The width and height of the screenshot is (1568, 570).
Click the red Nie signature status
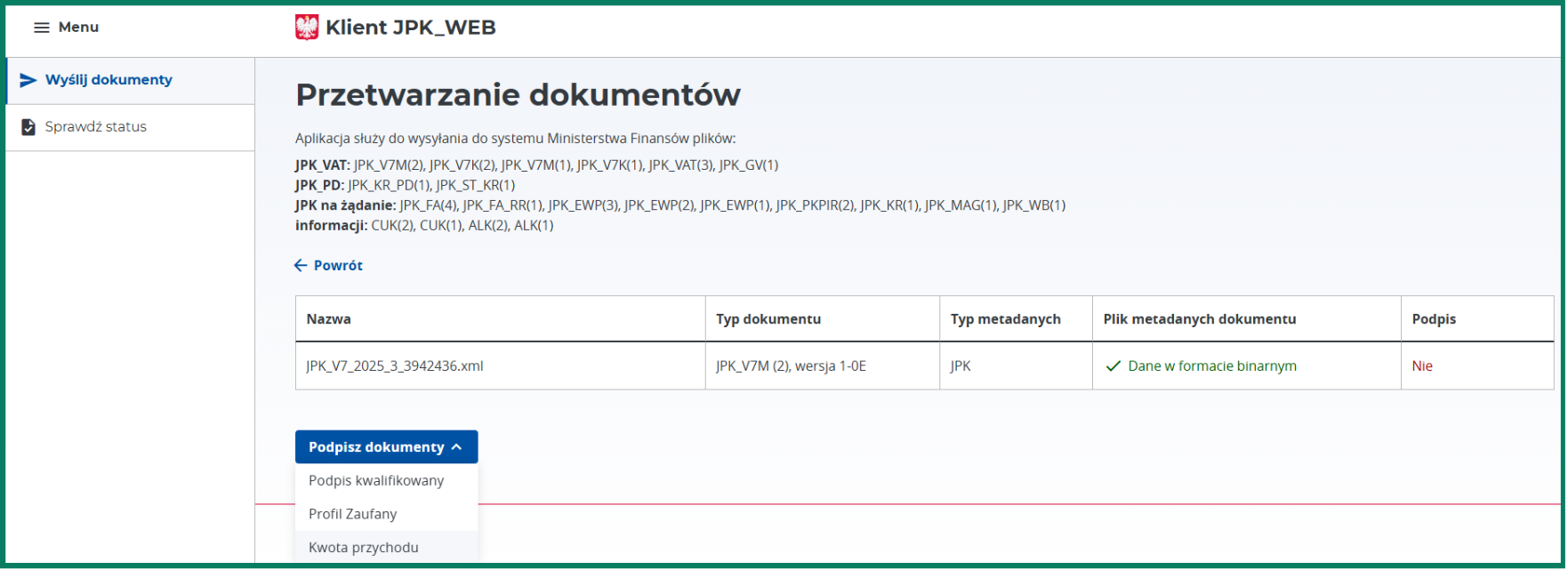(1422, 366)
